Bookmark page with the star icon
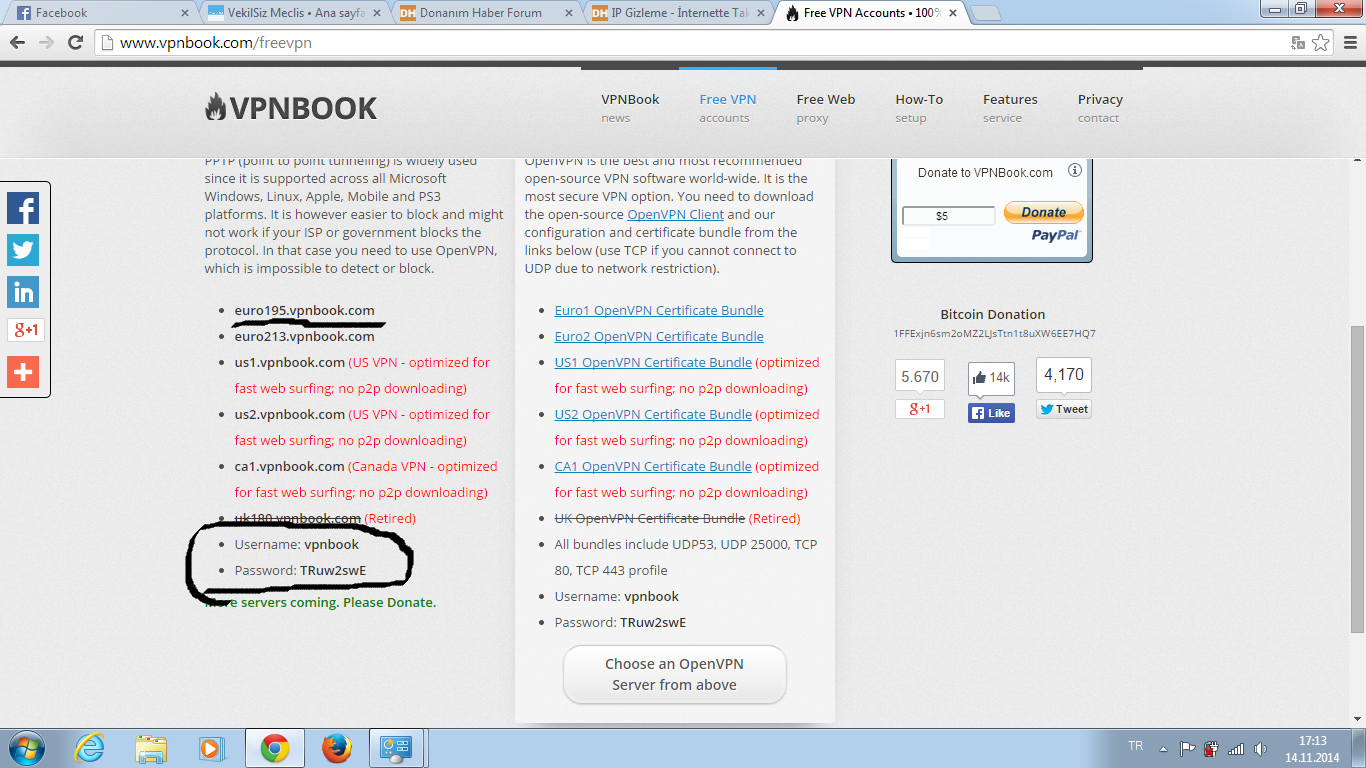Screen dimensions: 1366x768 [1321, 43]
